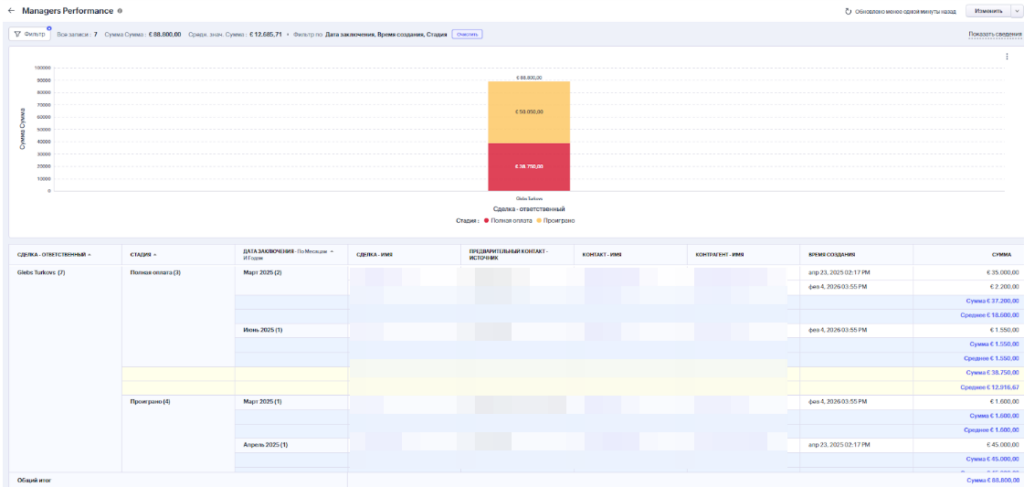Toggle the red Полная оплата legend marker
Image resolution: width=1024 pixels, height=487 pixels.
(x=486, y=219)
